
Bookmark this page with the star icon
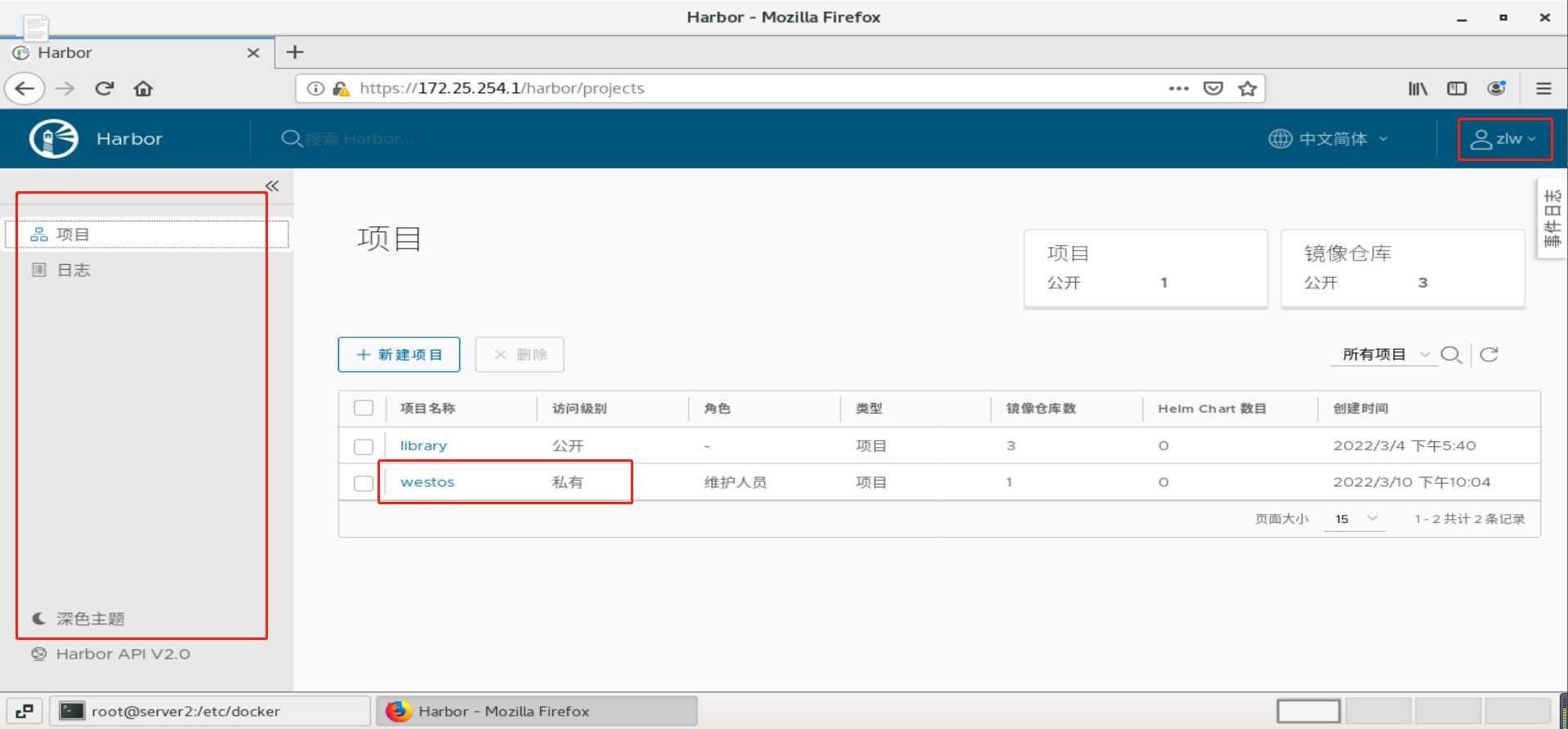(1247, 88)
